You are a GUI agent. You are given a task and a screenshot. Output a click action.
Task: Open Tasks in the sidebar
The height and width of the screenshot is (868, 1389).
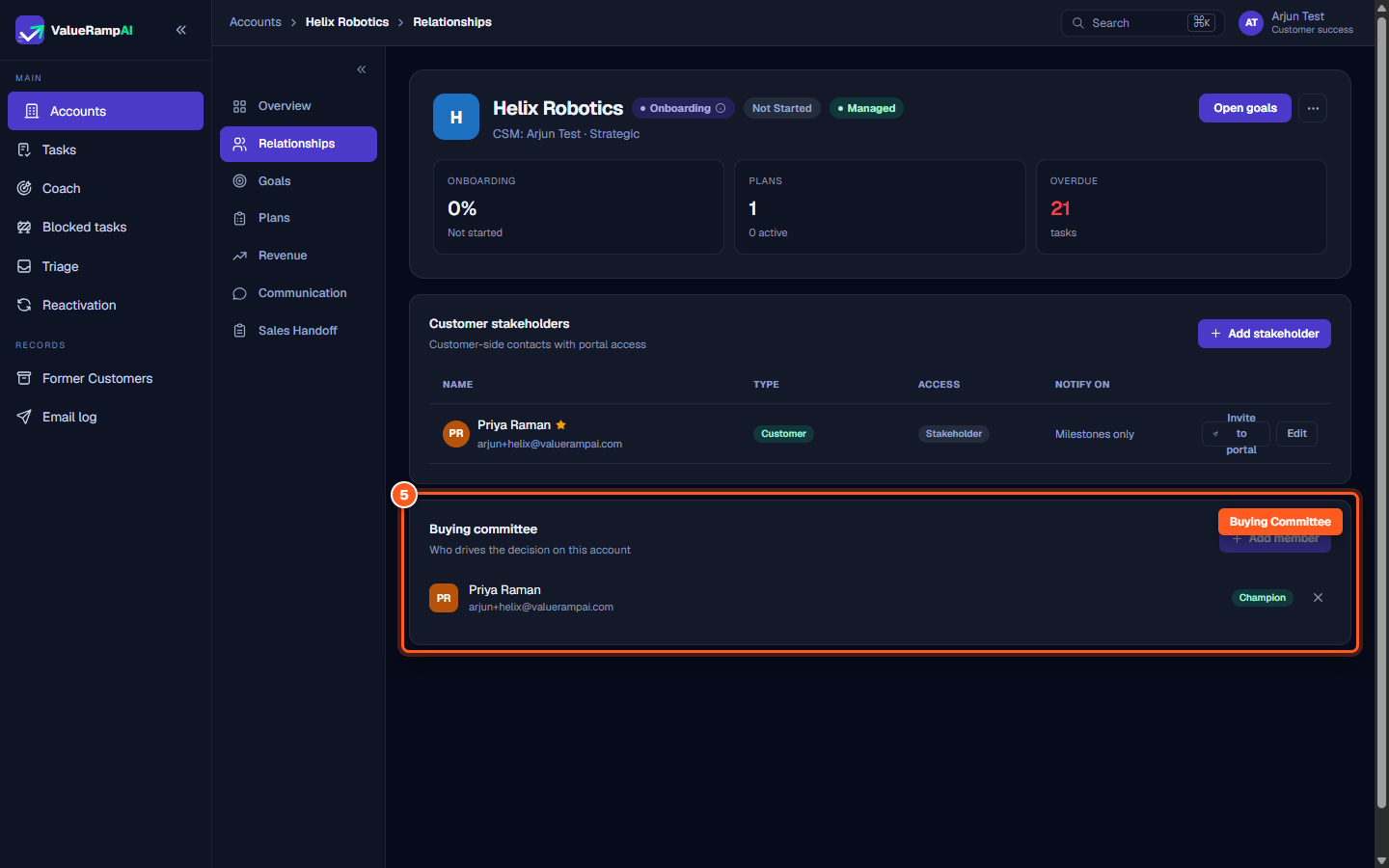point(105,149)
